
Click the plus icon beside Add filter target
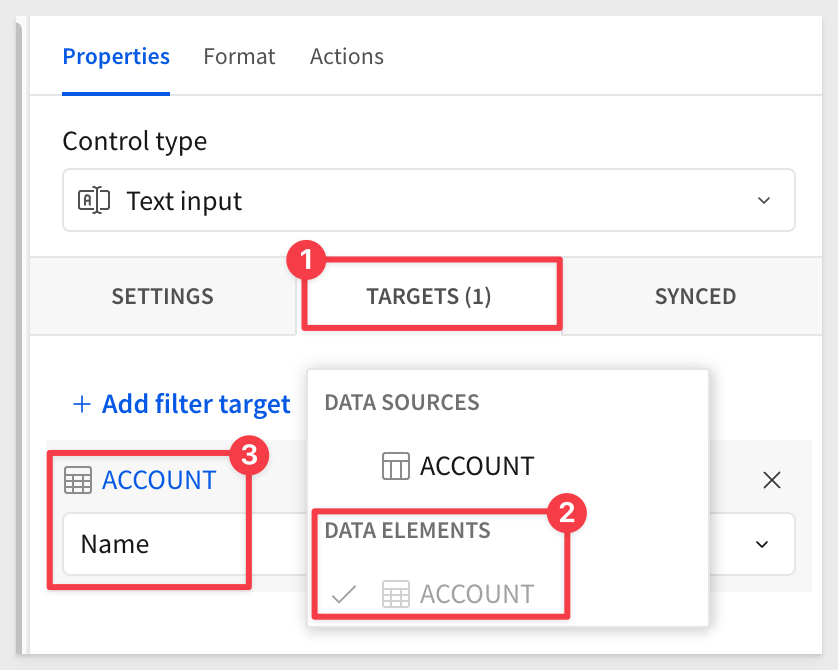82,404
